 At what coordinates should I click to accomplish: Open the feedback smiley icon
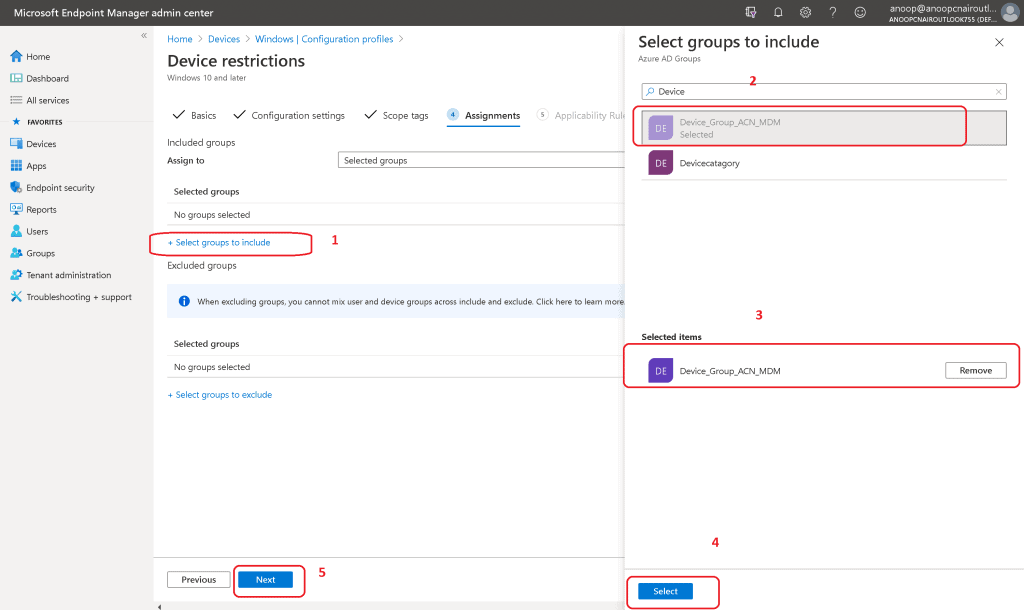860,12
